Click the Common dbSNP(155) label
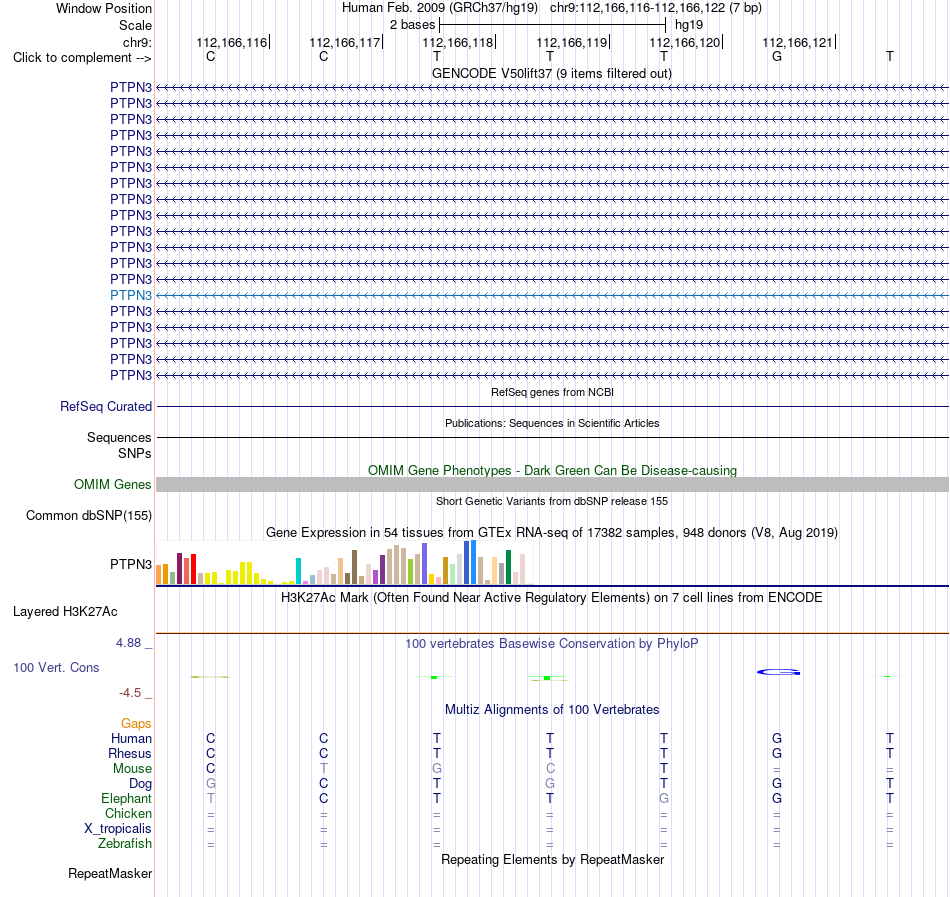This screenshot has width=950, height=897. coord(89,515)
